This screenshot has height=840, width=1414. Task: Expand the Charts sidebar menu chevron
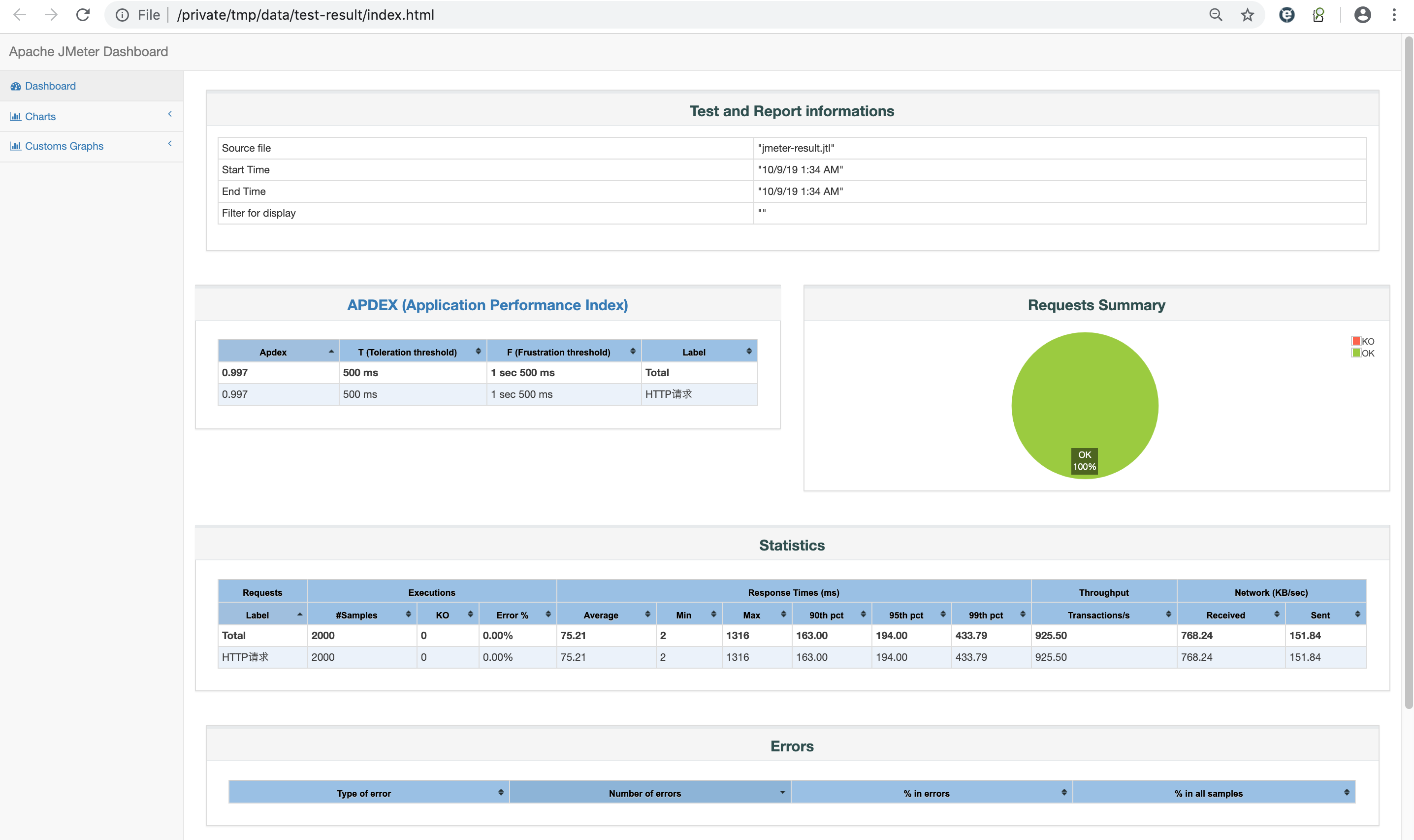point(170,114)
